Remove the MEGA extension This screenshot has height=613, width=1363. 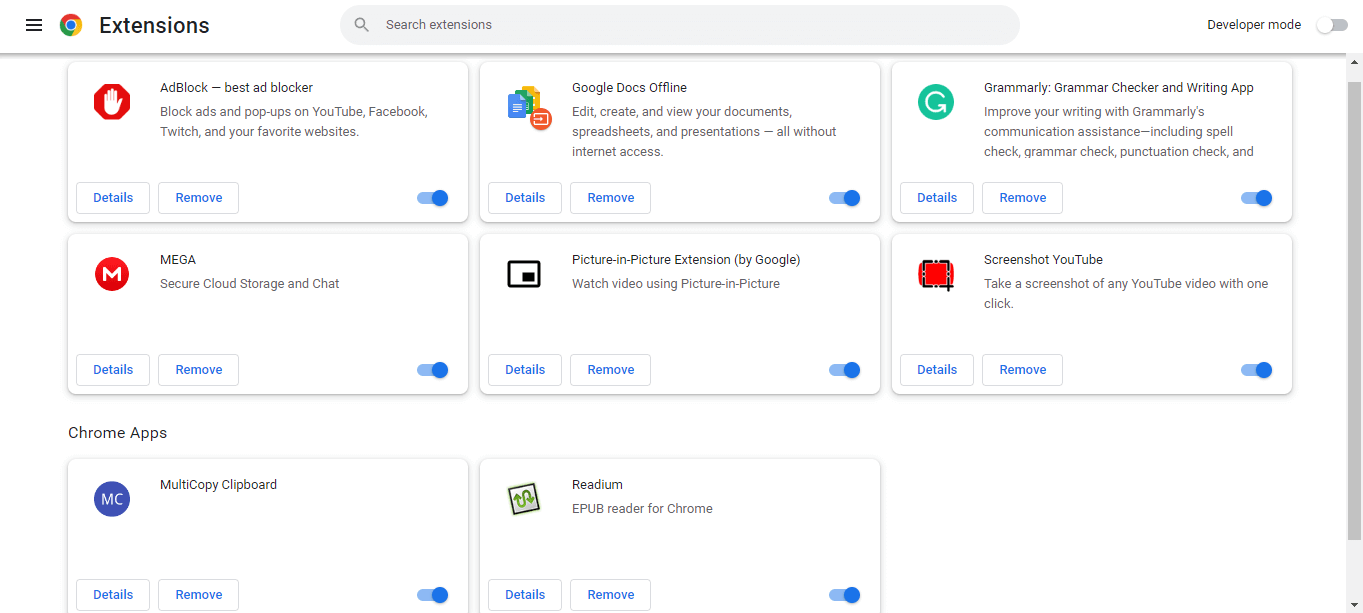(x=199, y=370)
